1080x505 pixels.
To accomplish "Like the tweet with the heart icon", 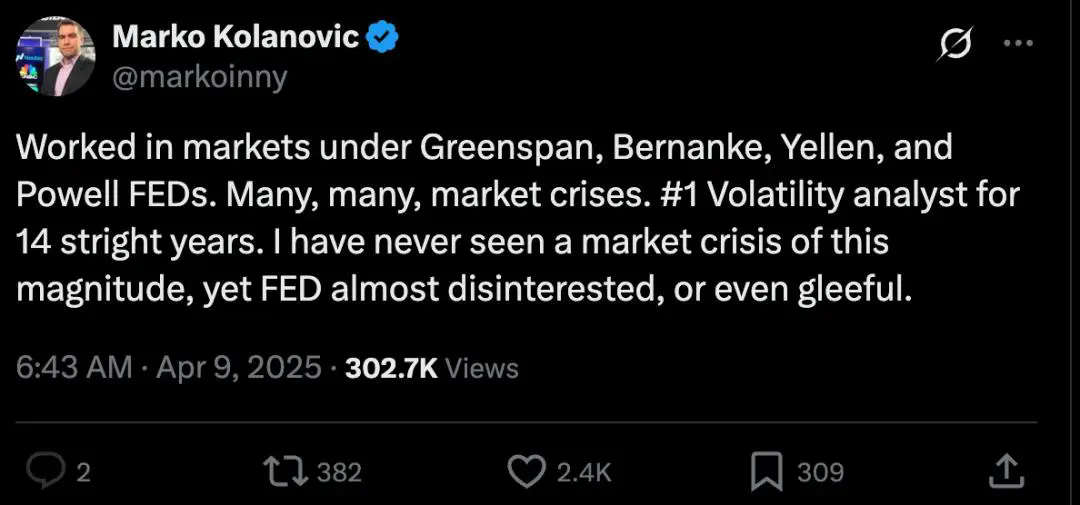I will 525,471.
